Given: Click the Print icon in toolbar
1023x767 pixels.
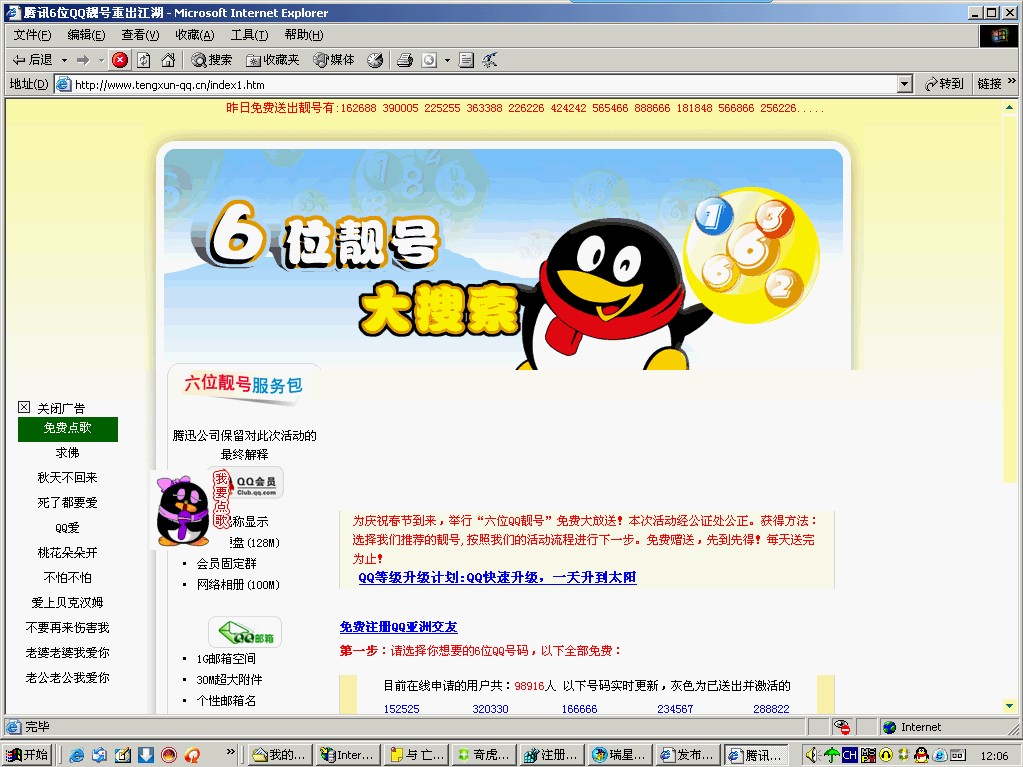Looking at the screenshot, I should coord(405,60).
